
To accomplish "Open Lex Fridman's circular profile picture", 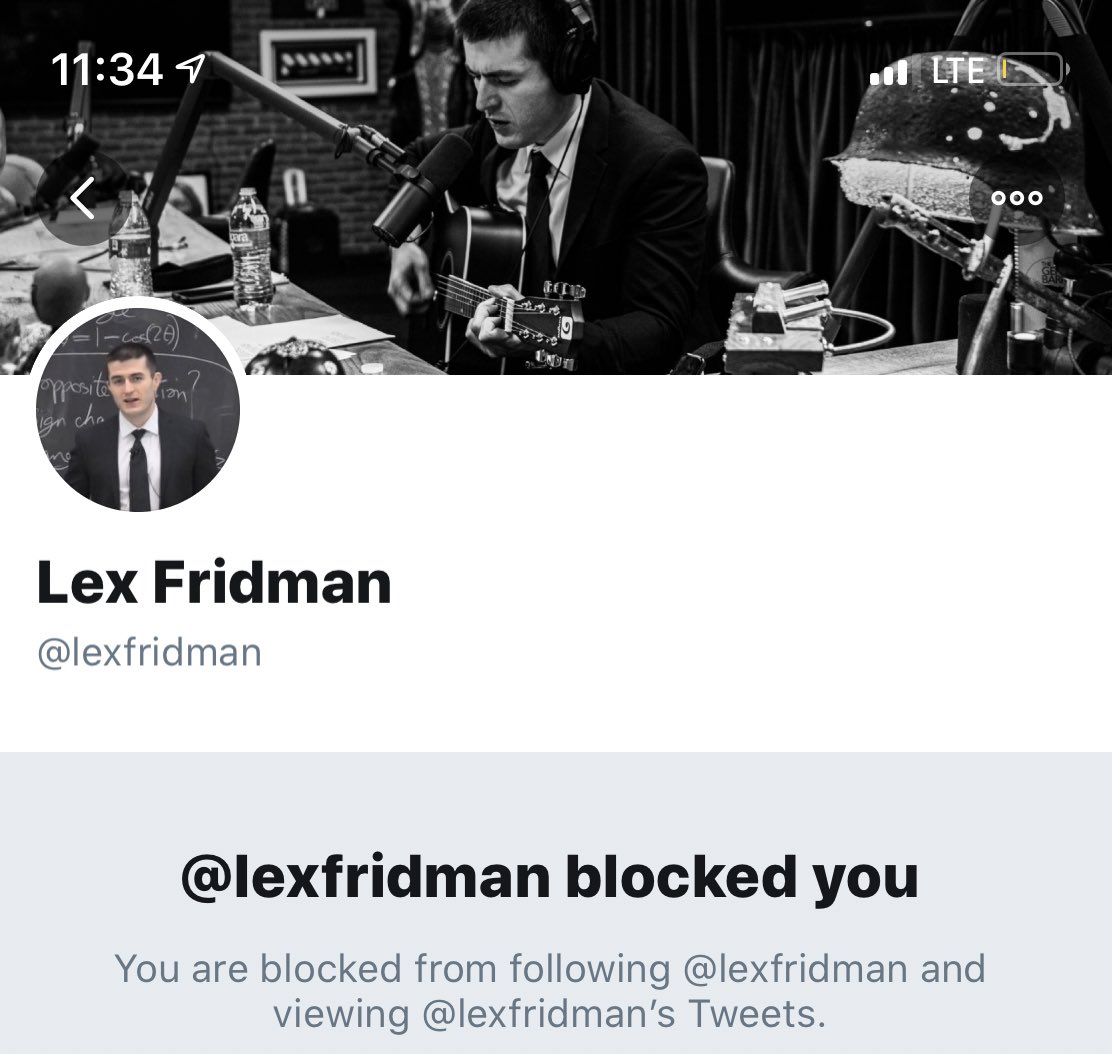I will [138, 409].
